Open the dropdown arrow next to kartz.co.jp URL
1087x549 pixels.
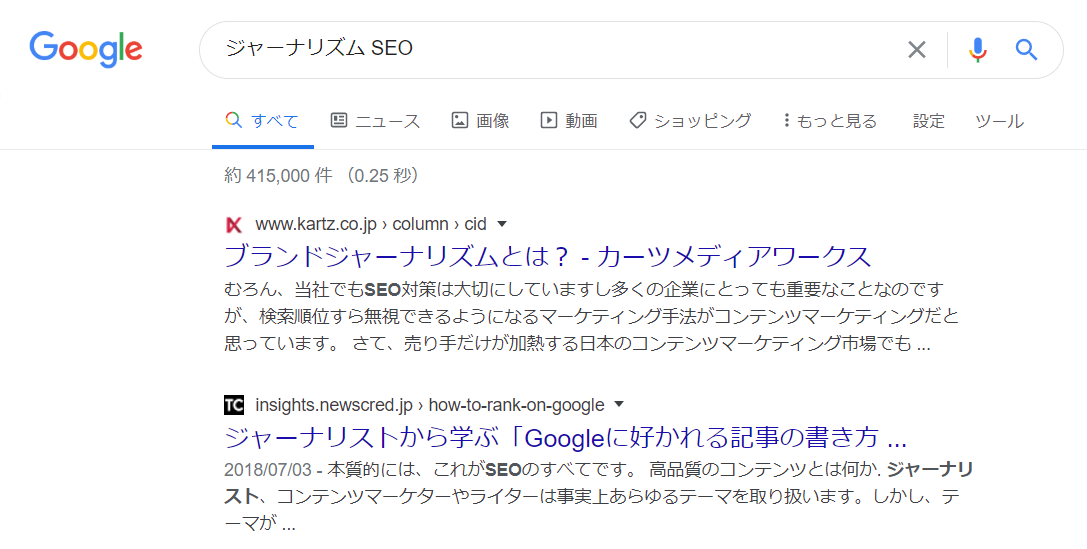click(503, 224)
